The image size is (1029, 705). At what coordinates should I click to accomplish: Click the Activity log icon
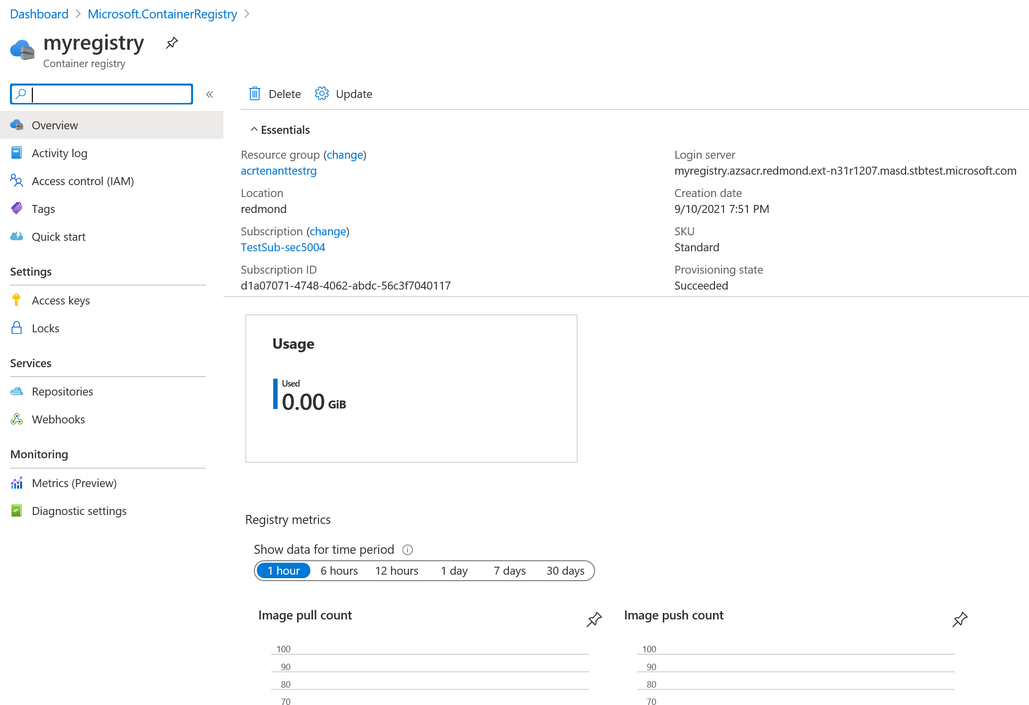point(17,153)
